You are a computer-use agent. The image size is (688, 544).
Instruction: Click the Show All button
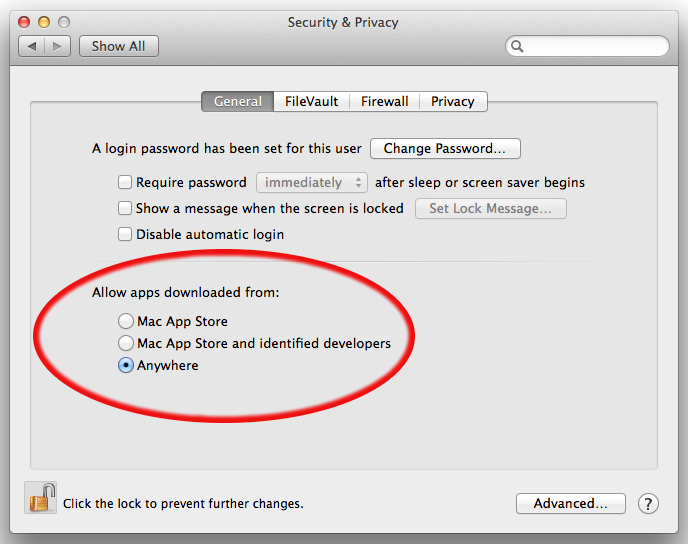[118, 46]
